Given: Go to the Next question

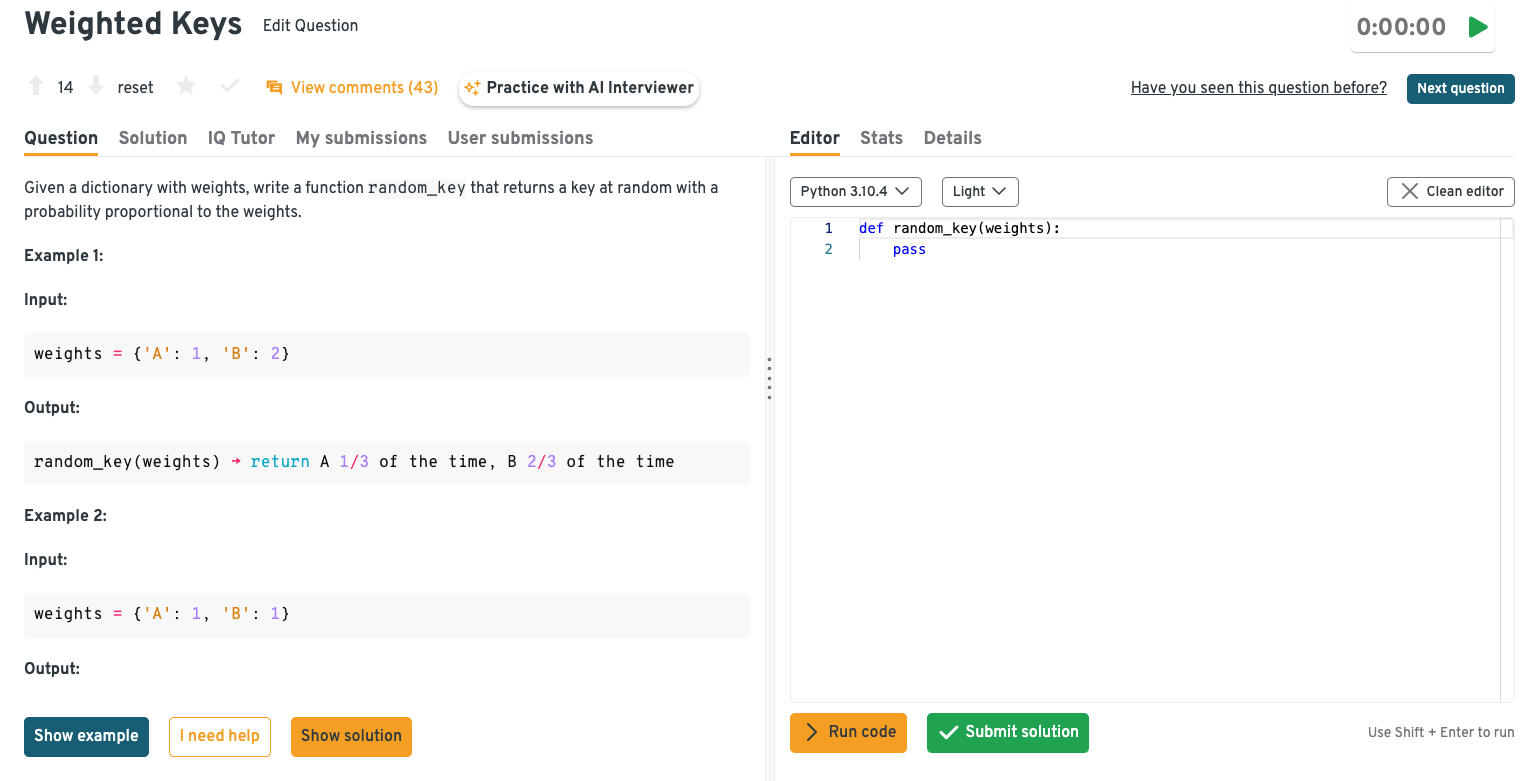Looking at the screenshot, I should (x=1460, y=88).
